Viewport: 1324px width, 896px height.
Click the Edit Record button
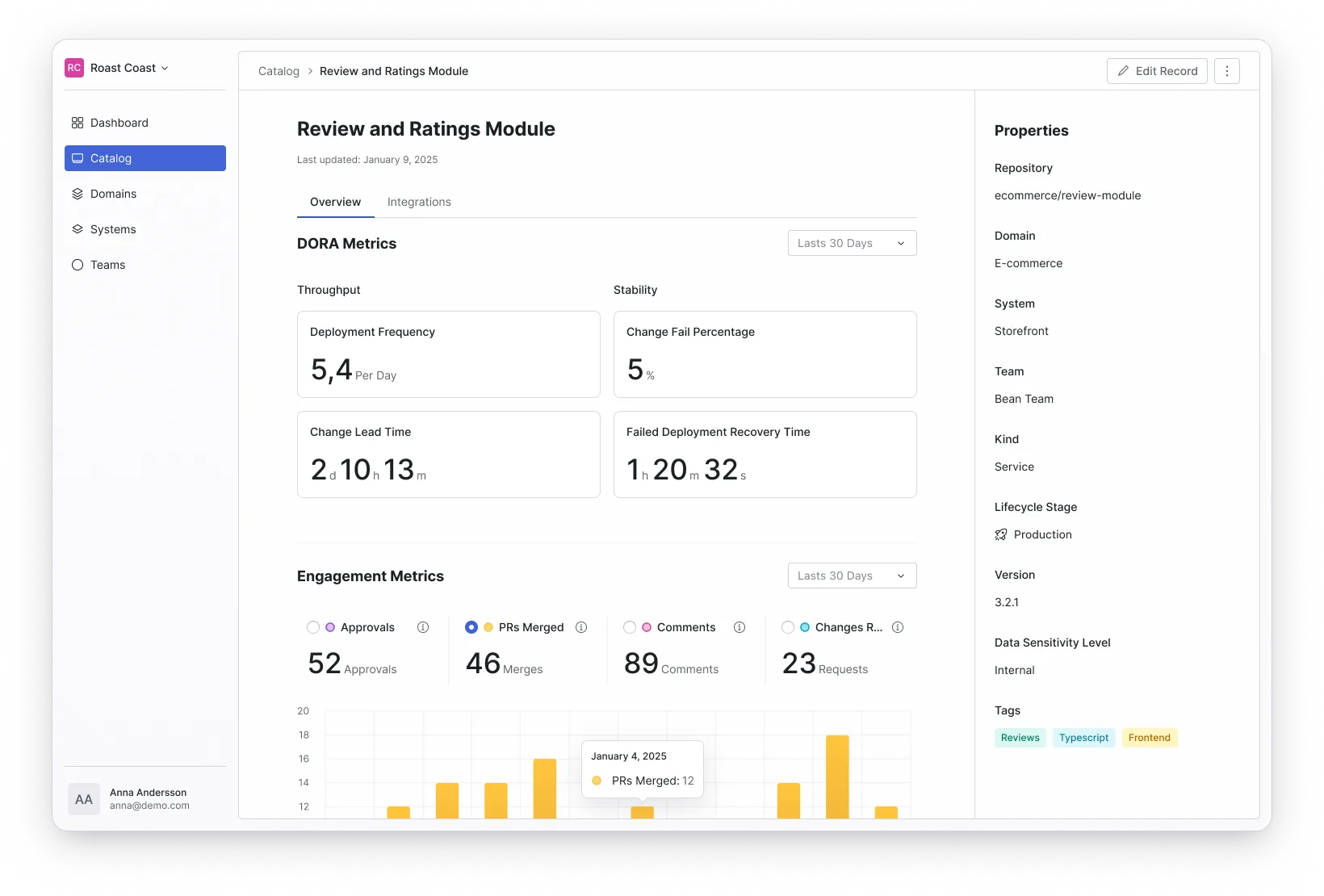tap(1157, 71)
